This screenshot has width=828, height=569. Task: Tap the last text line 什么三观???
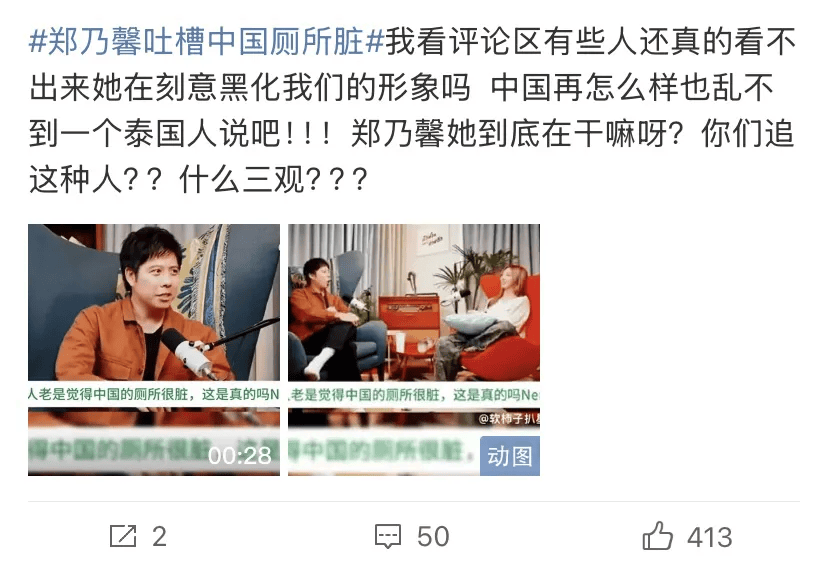[x=273, y=180]
